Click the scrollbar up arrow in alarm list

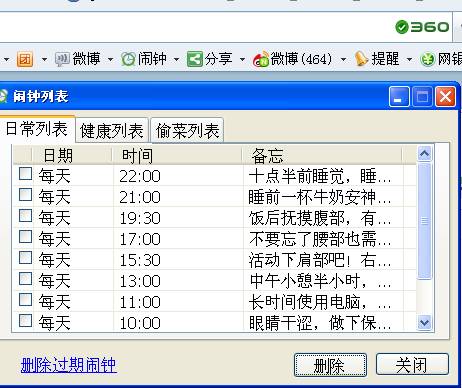424,154
